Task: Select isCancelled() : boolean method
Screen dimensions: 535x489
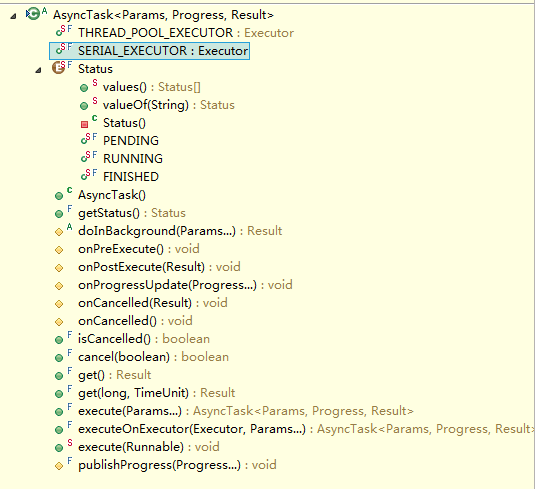Action: point(144,339)
